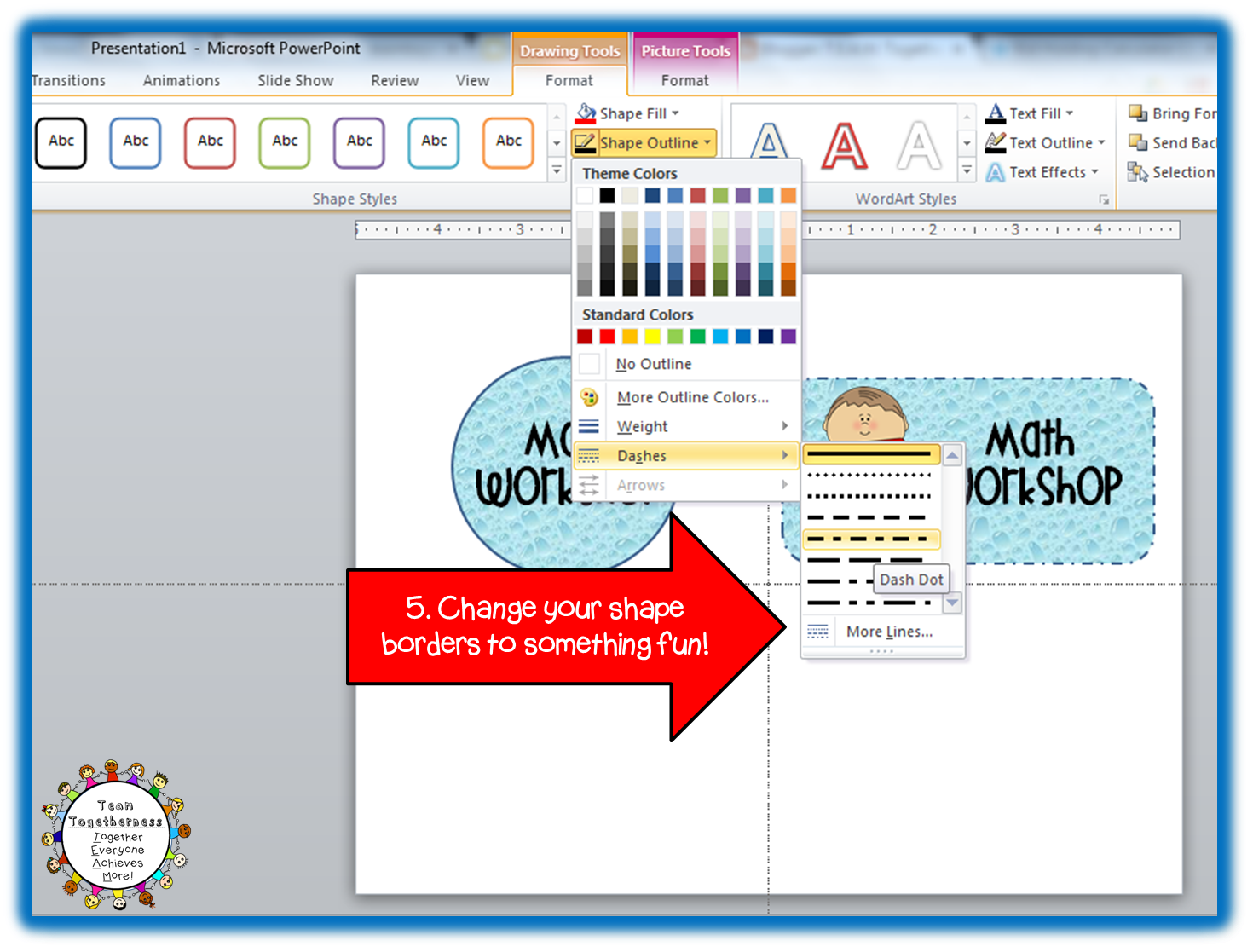Open the Drawing Tools Format tab
The image size is (1253, 952).
(569, 80)
